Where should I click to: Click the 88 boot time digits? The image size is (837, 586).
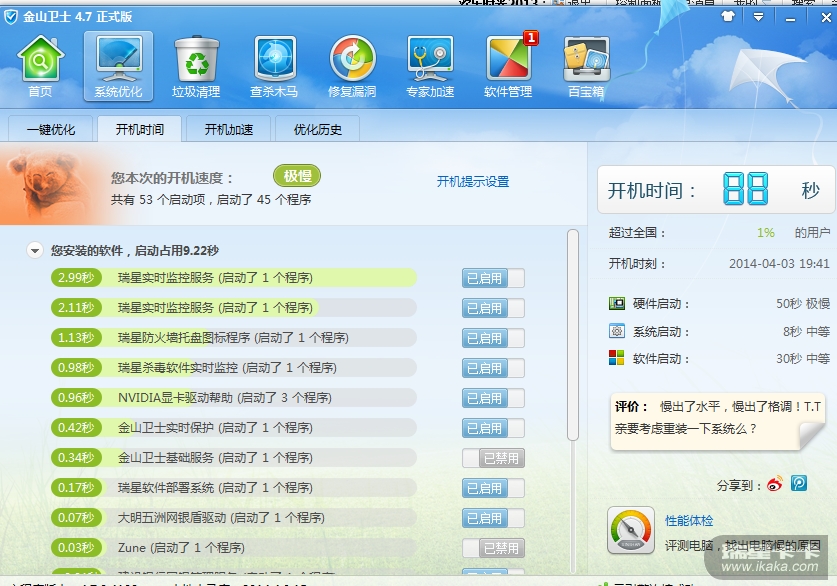click(746, 189)
